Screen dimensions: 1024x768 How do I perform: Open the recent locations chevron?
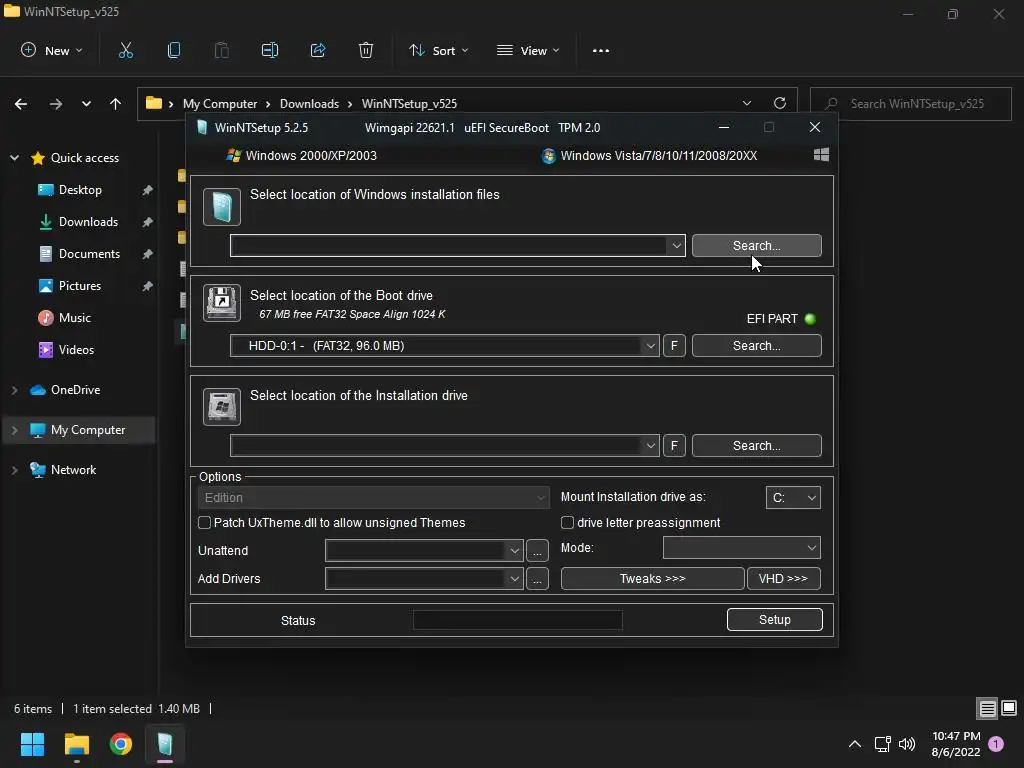86,104
